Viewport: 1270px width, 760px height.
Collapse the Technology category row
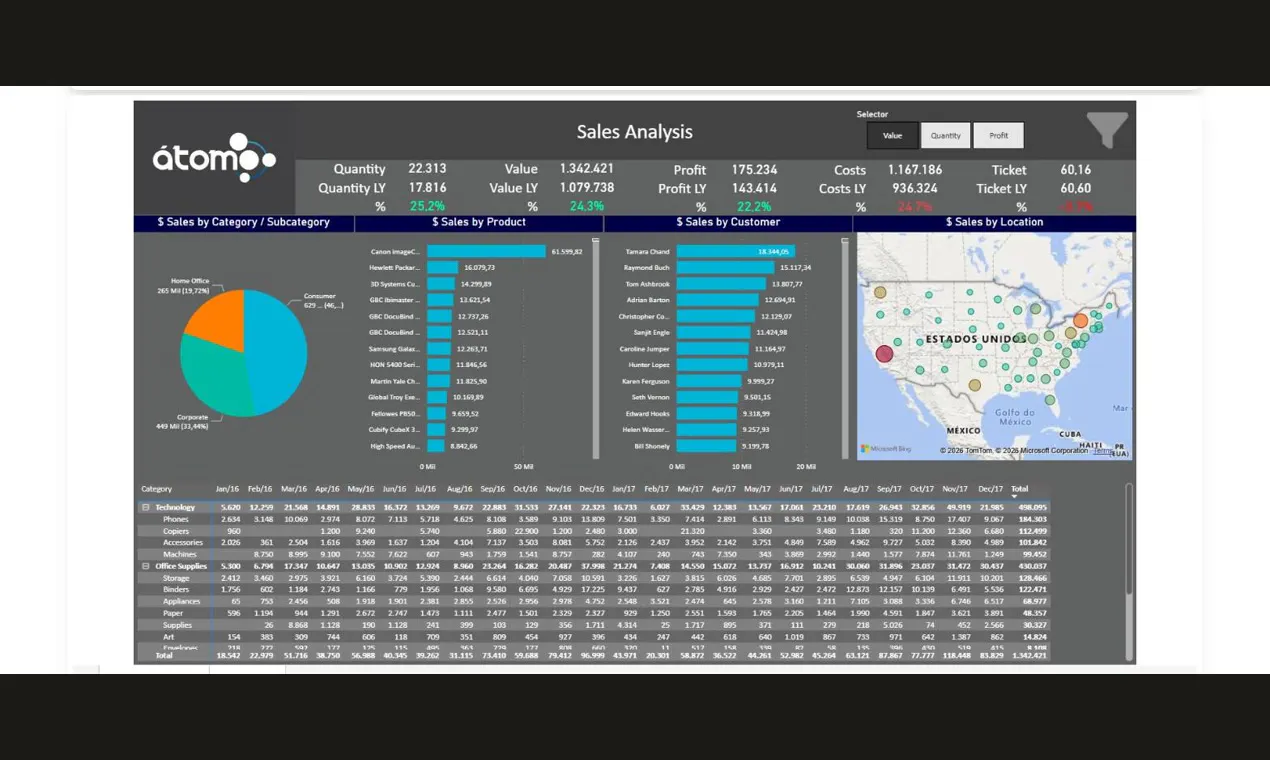click(145, 507)
